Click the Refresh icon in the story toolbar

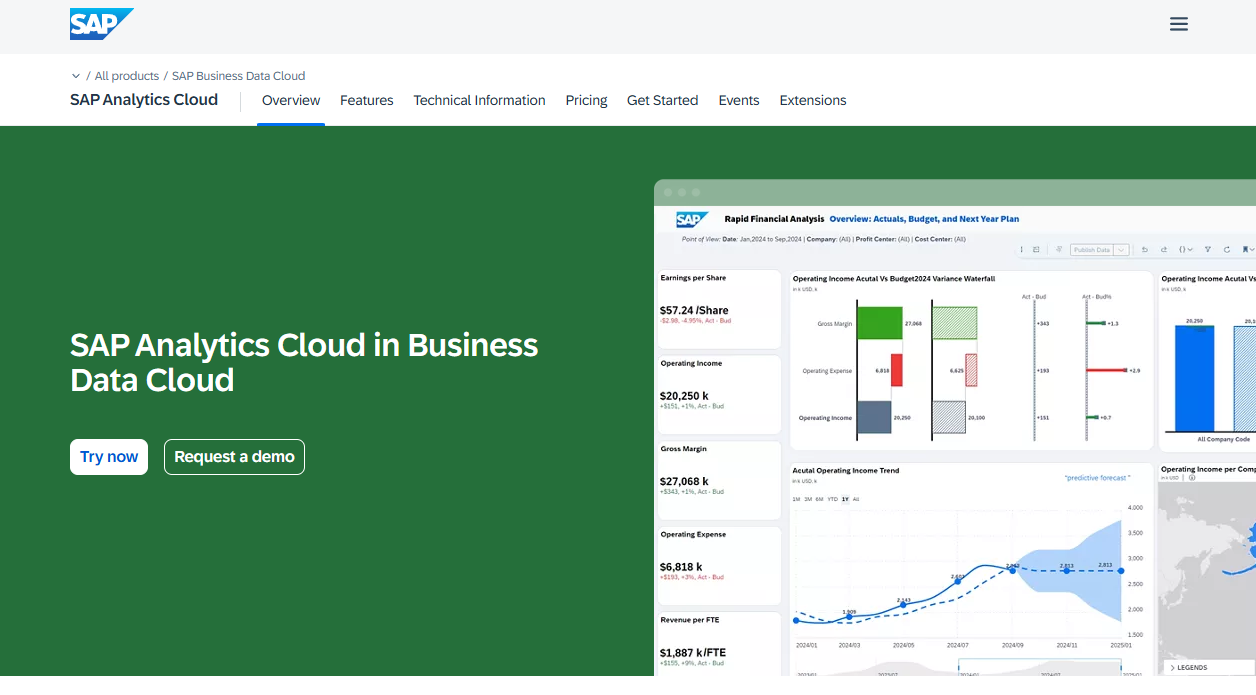[x=1227, y=250]
